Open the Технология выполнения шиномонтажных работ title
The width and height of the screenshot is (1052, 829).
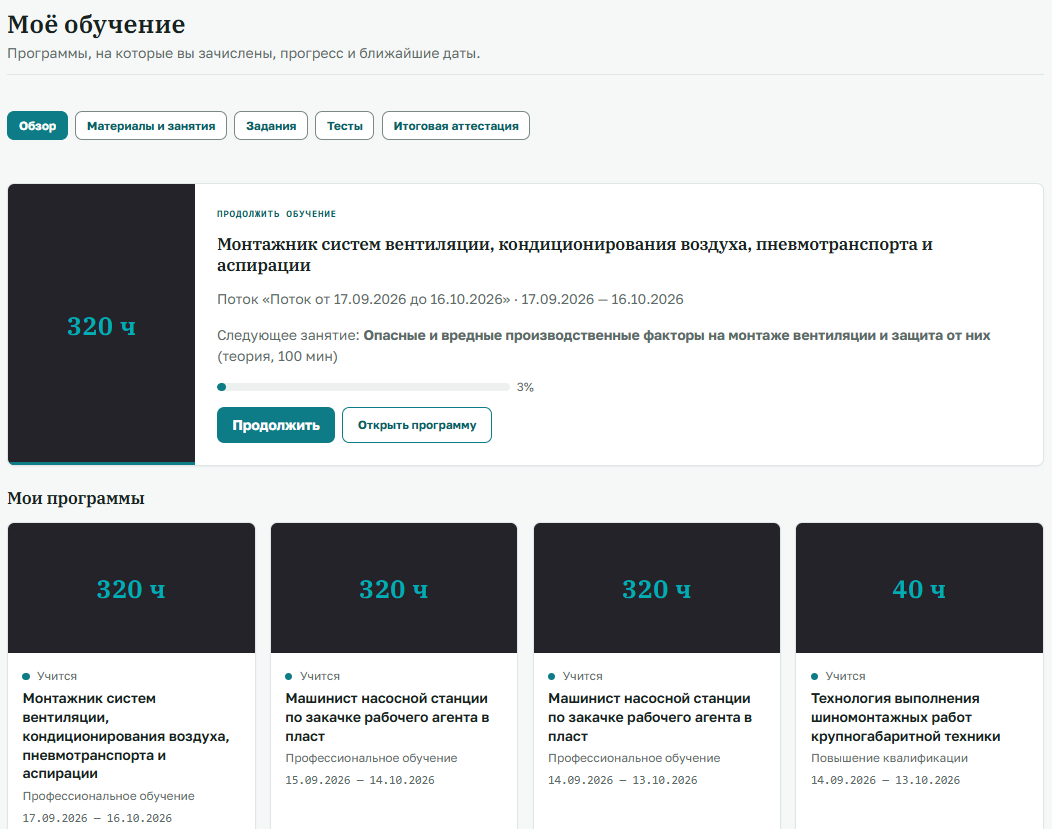point(906,717)
